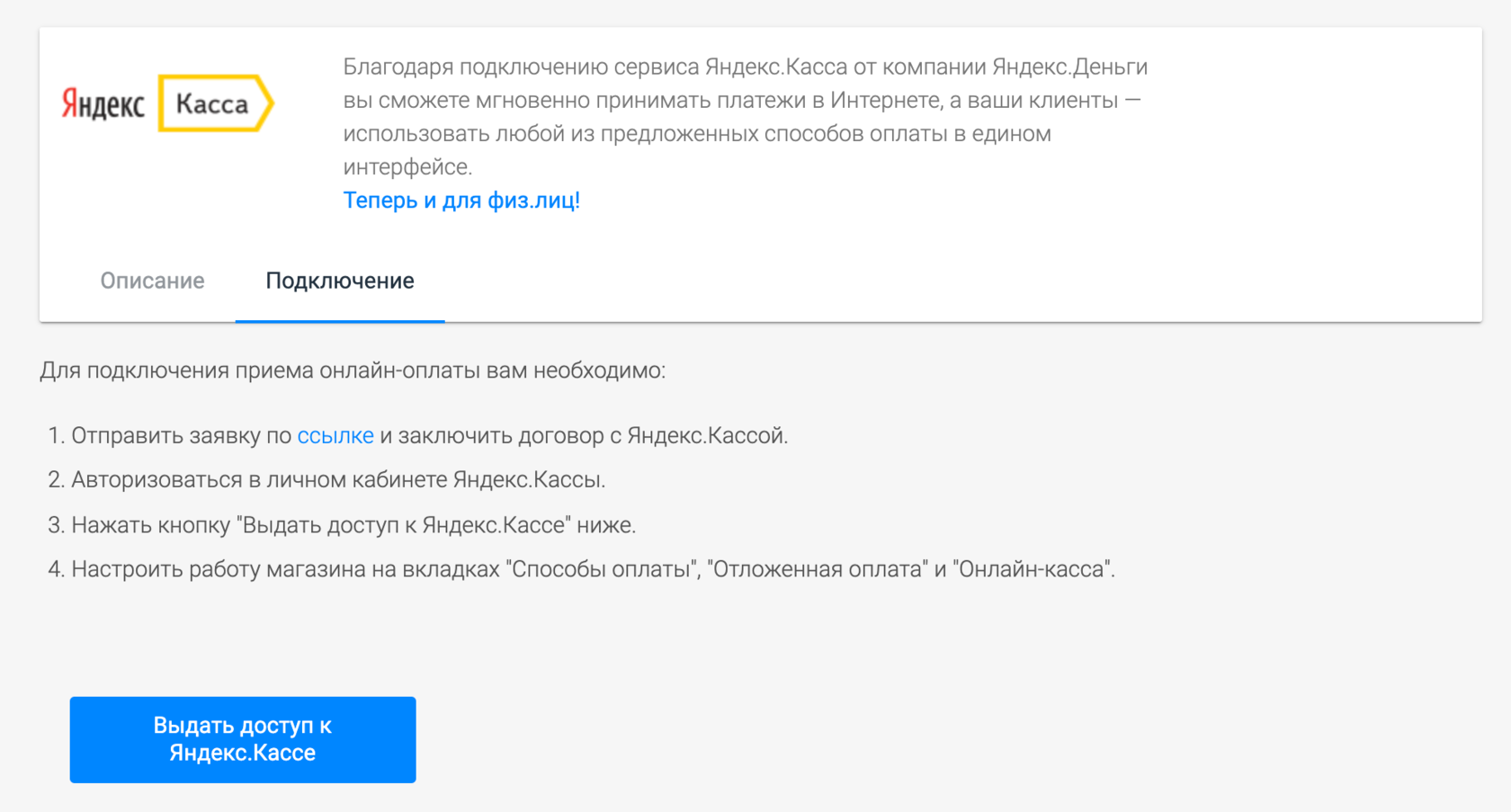Open the "Теперь и для физ.лиц!" link
The image size is (1511, 812).
tap(461, 201)
